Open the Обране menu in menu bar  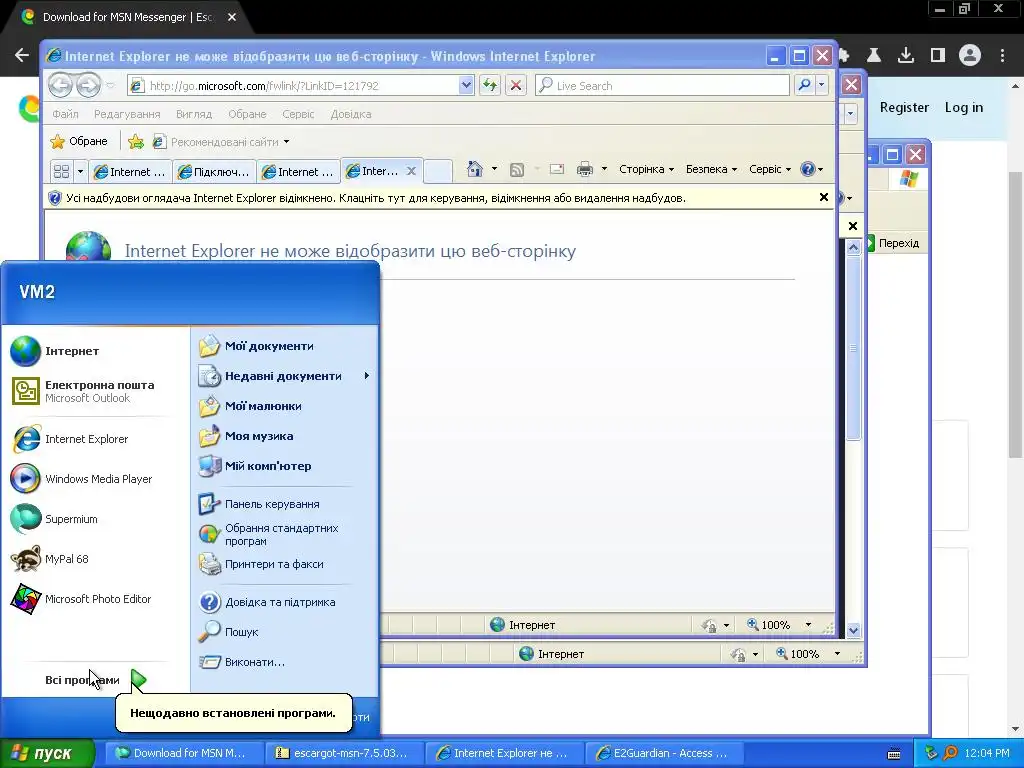pos(247,114)
